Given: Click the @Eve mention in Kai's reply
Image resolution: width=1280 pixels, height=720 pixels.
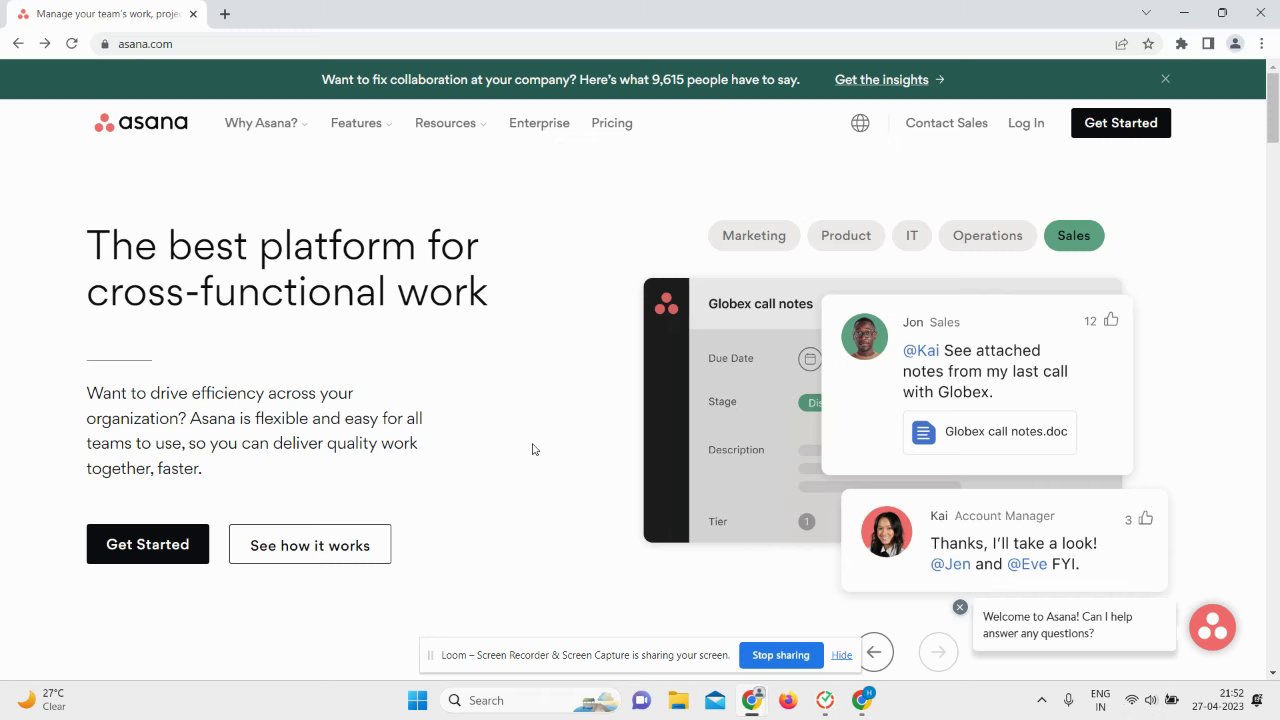Looking at the screenshot, I should click(x=1027, y=564).
